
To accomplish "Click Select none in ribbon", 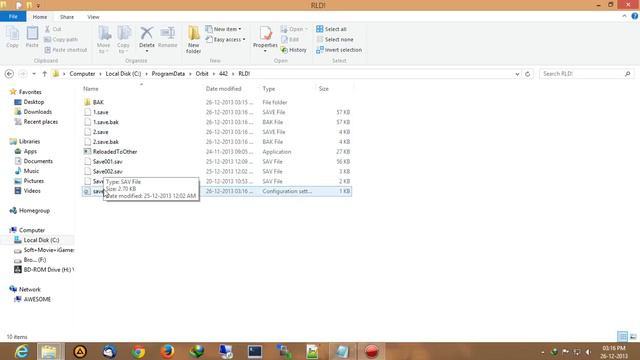I will point(335,40).
